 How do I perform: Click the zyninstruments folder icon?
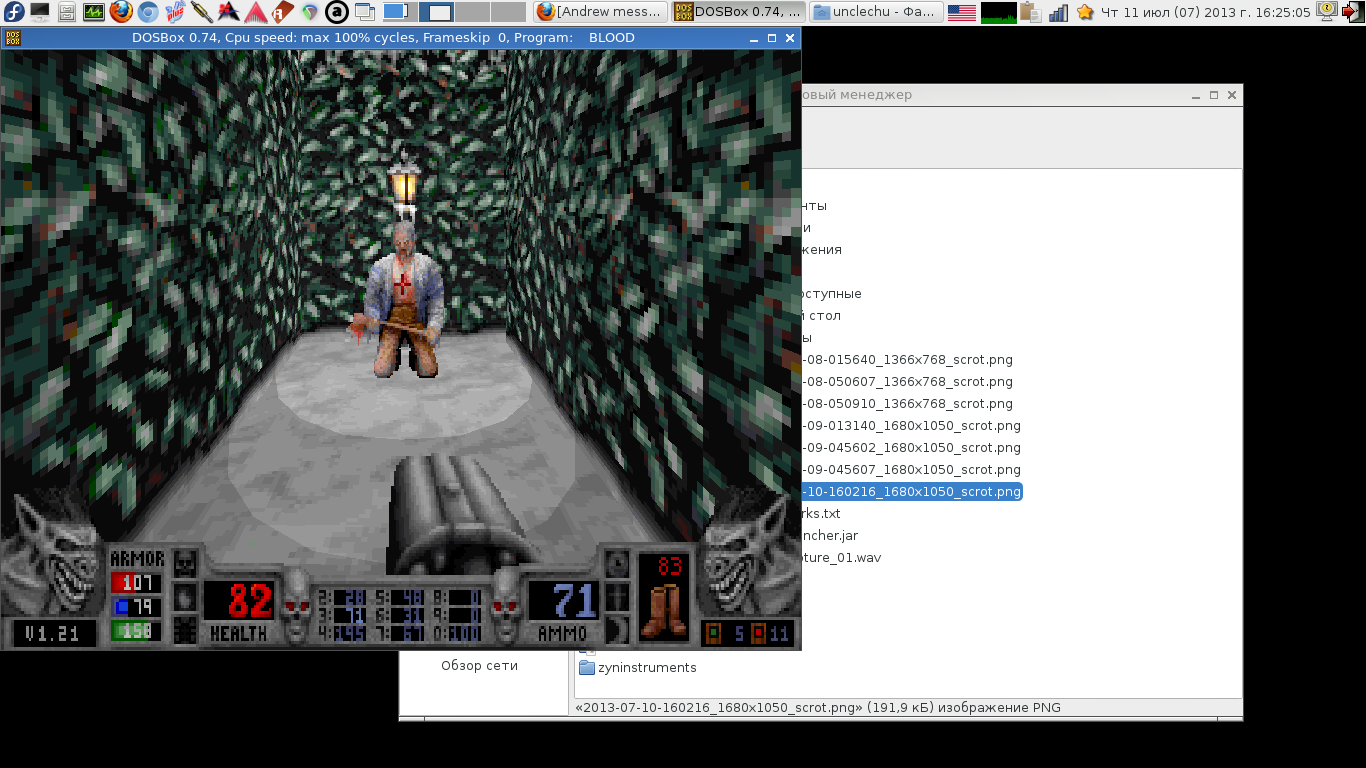click(x=587, y=668)
